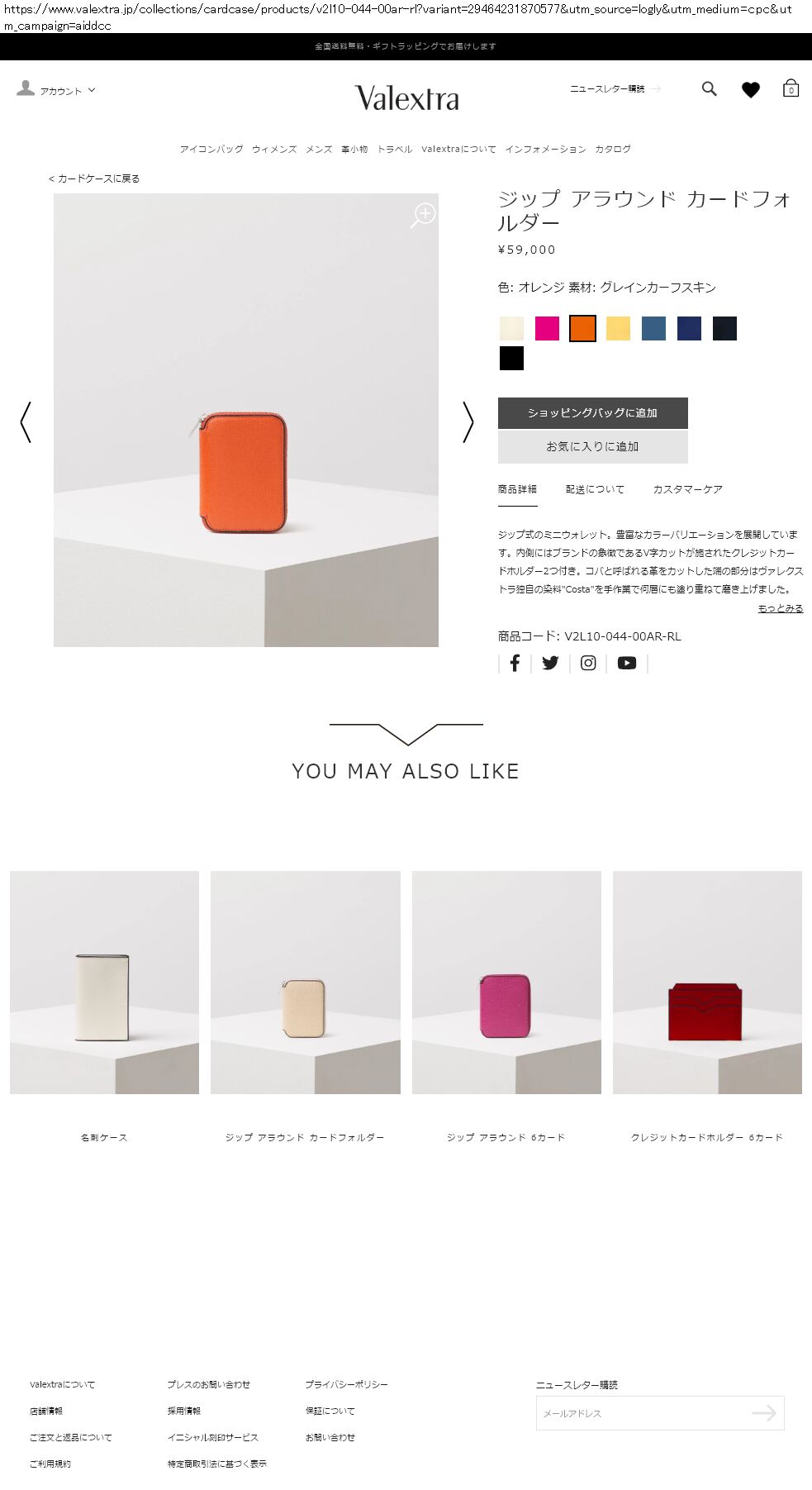This screenshot has height=1490, width=812.
Task: Open the Twitter share icon
Action: (x=550, y=663)
